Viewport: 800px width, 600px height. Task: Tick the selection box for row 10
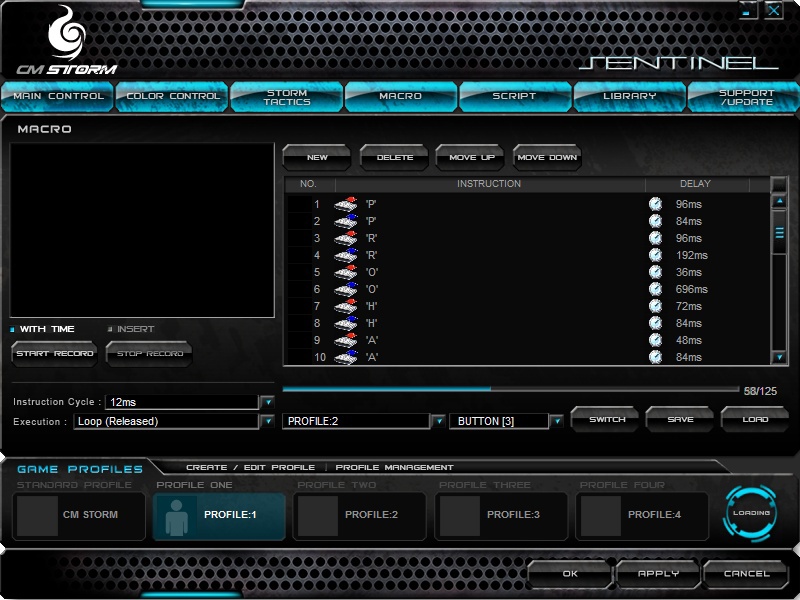(299, 357)
